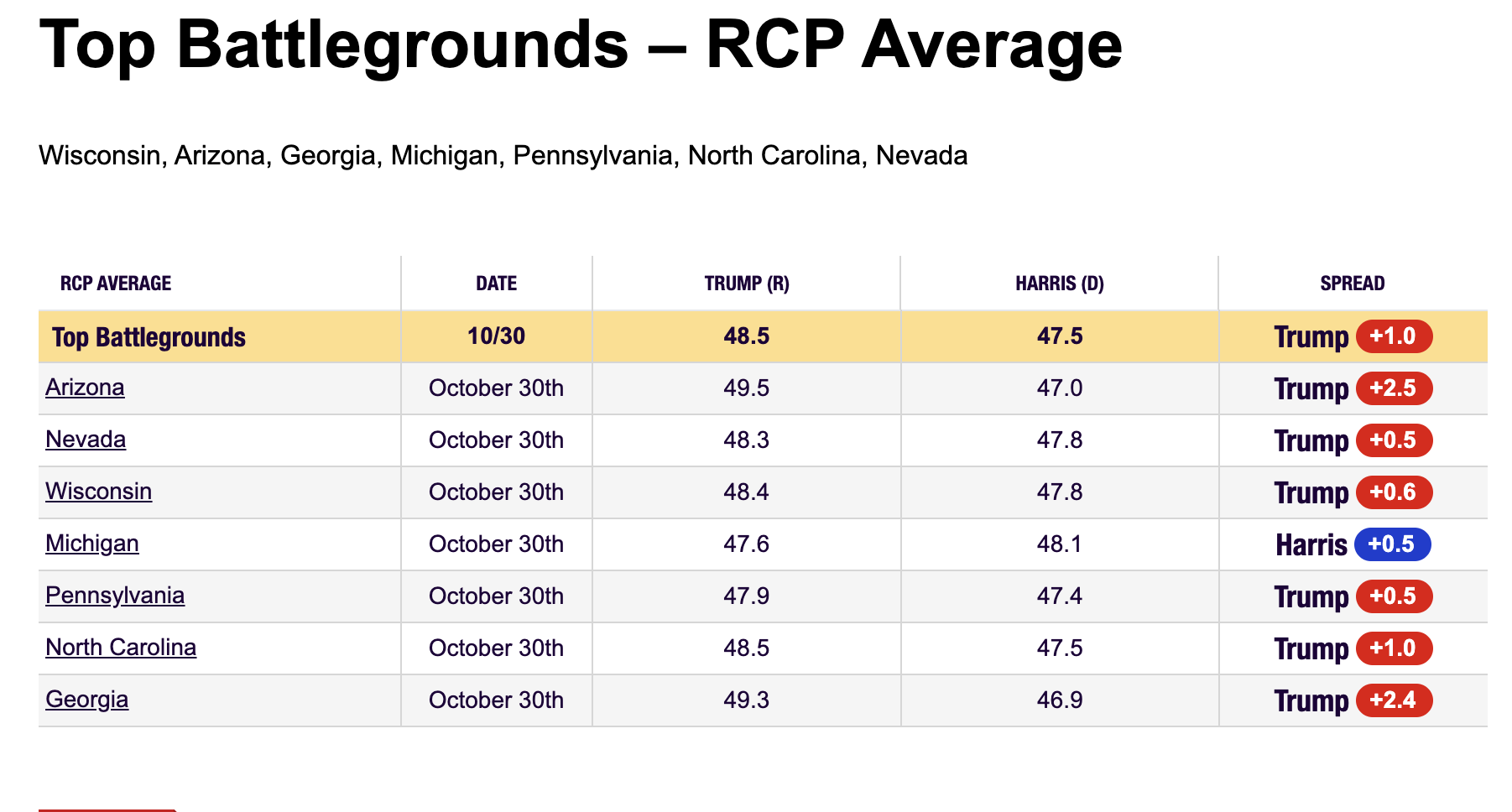This screenshot has width=1512, height=812.
Task: Open the North Carolina polling link
Action: (x=121, y=648)
